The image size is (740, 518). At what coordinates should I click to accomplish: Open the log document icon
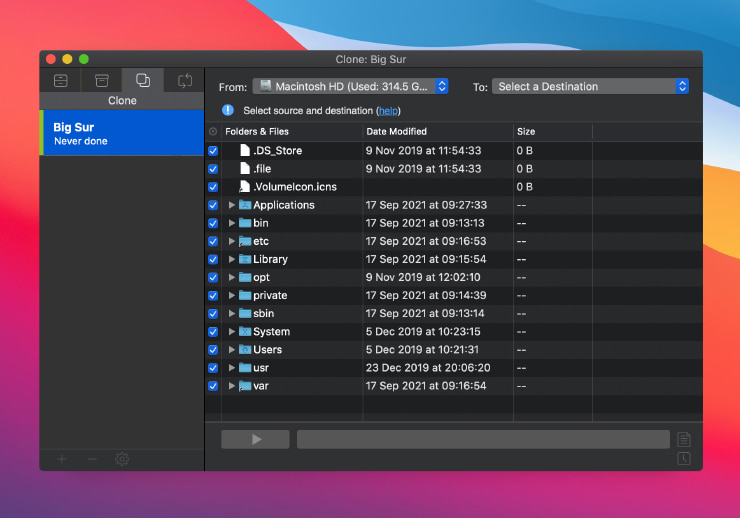click(x=684, y=439)
